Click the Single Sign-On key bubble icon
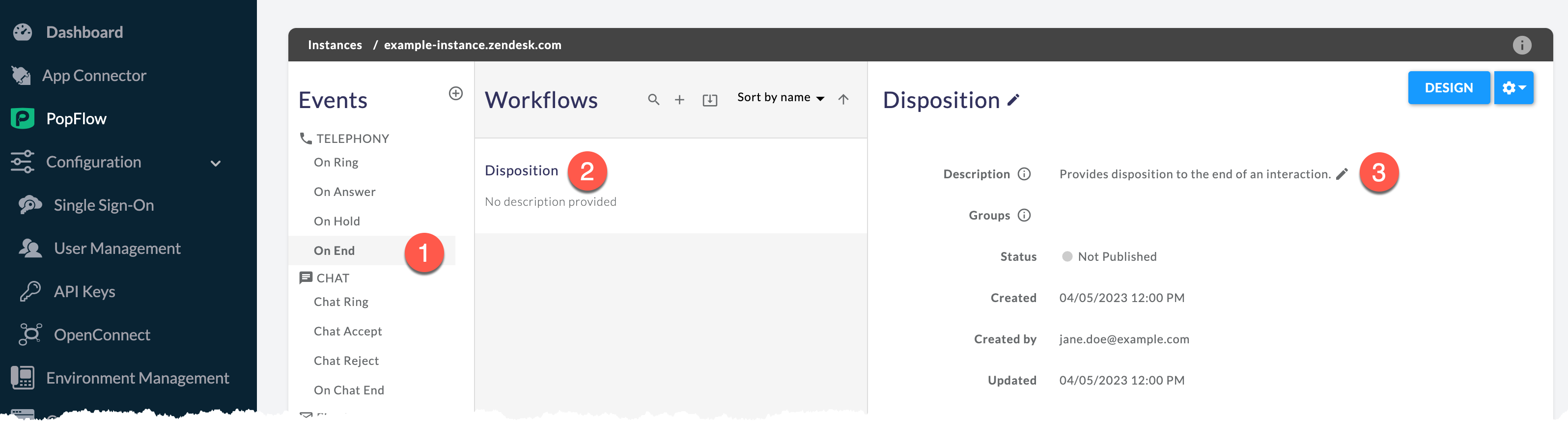Screen dimensions: 1568x444 pyautogui.click(x=30, y=205)
